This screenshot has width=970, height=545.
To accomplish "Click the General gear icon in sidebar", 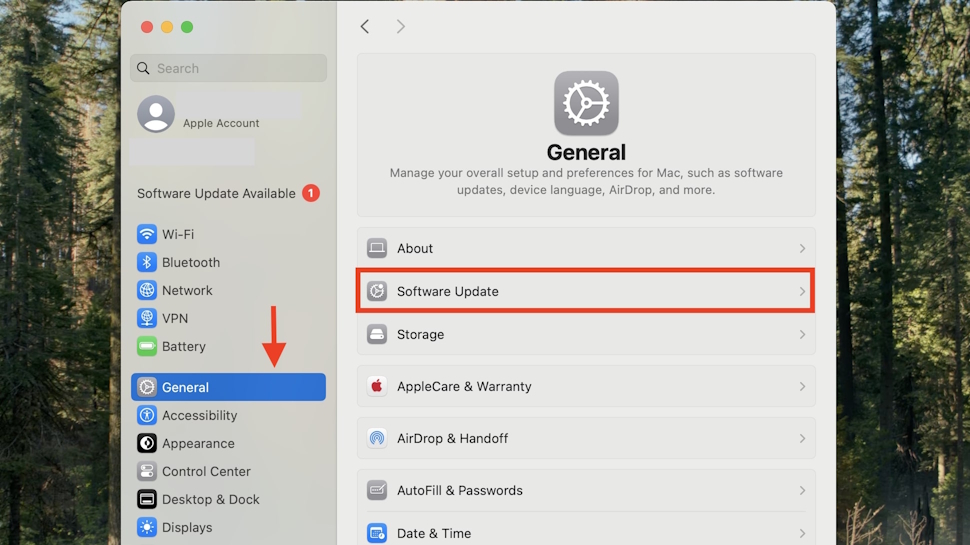I will point(147,387).
